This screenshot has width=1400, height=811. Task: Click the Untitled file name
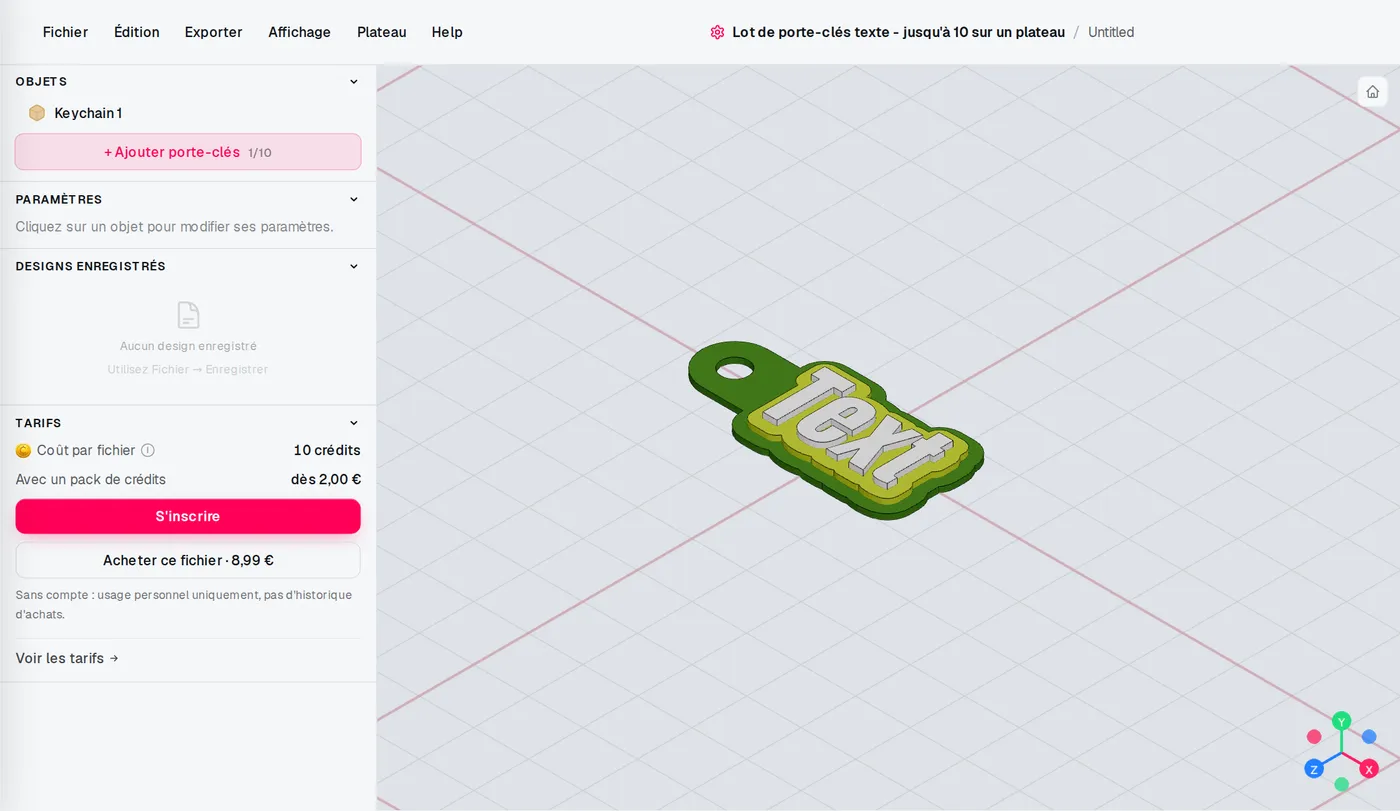click(x=1111, y=32)
